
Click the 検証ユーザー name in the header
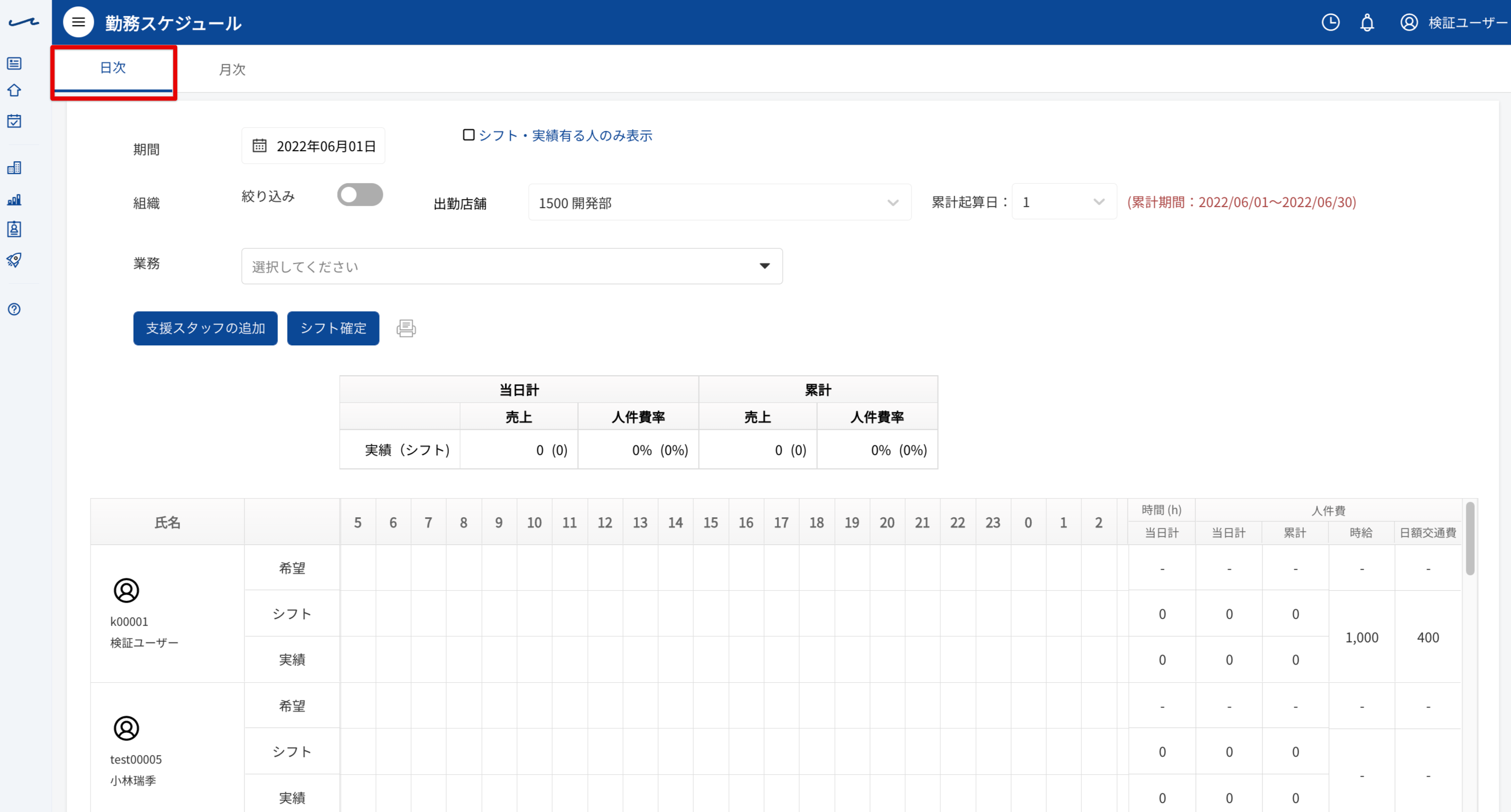pyautogui.click(x=1468, y=22)
